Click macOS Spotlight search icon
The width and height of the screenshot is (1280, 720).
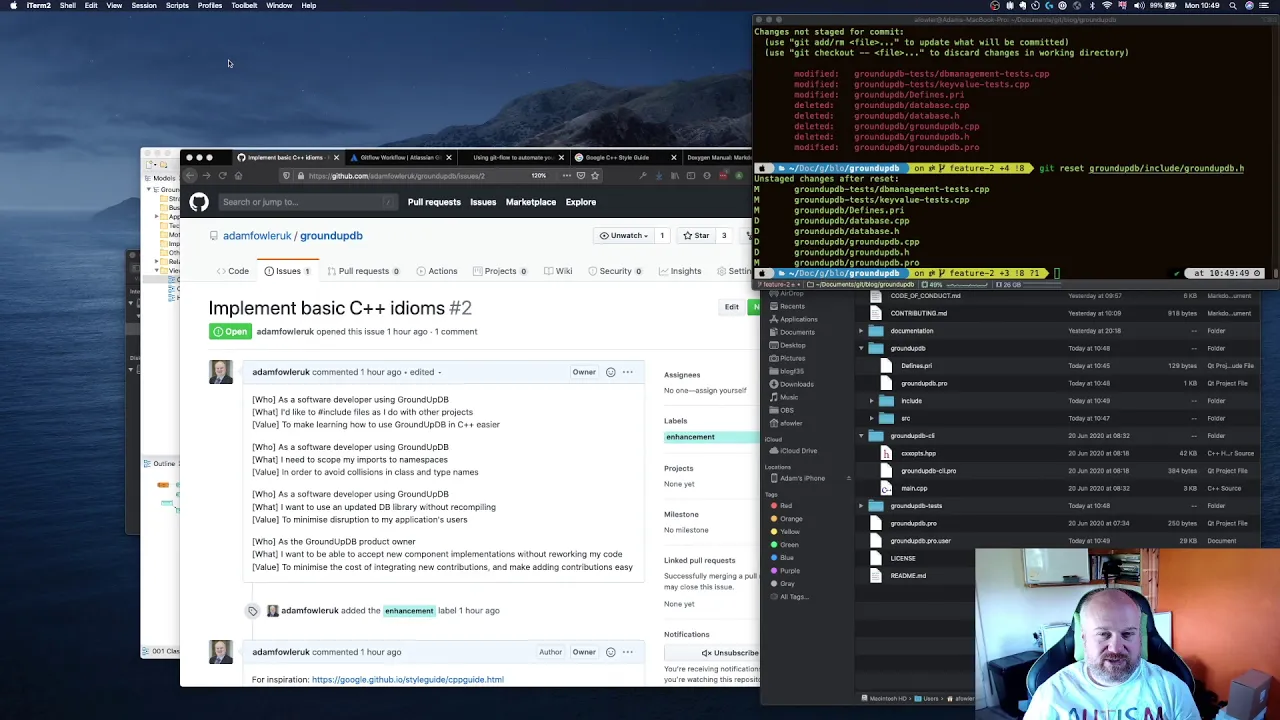[x=1231, y=6]
